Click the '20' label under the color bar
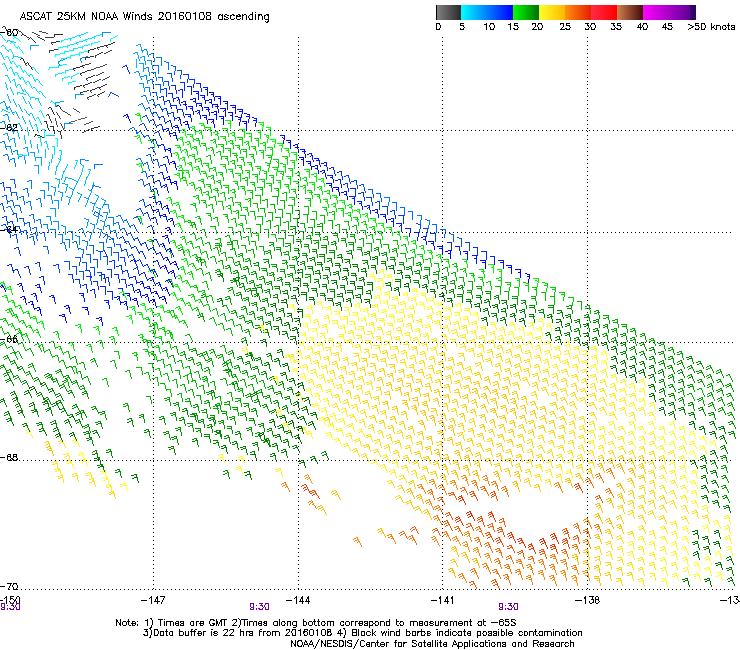 click(537, 27)
